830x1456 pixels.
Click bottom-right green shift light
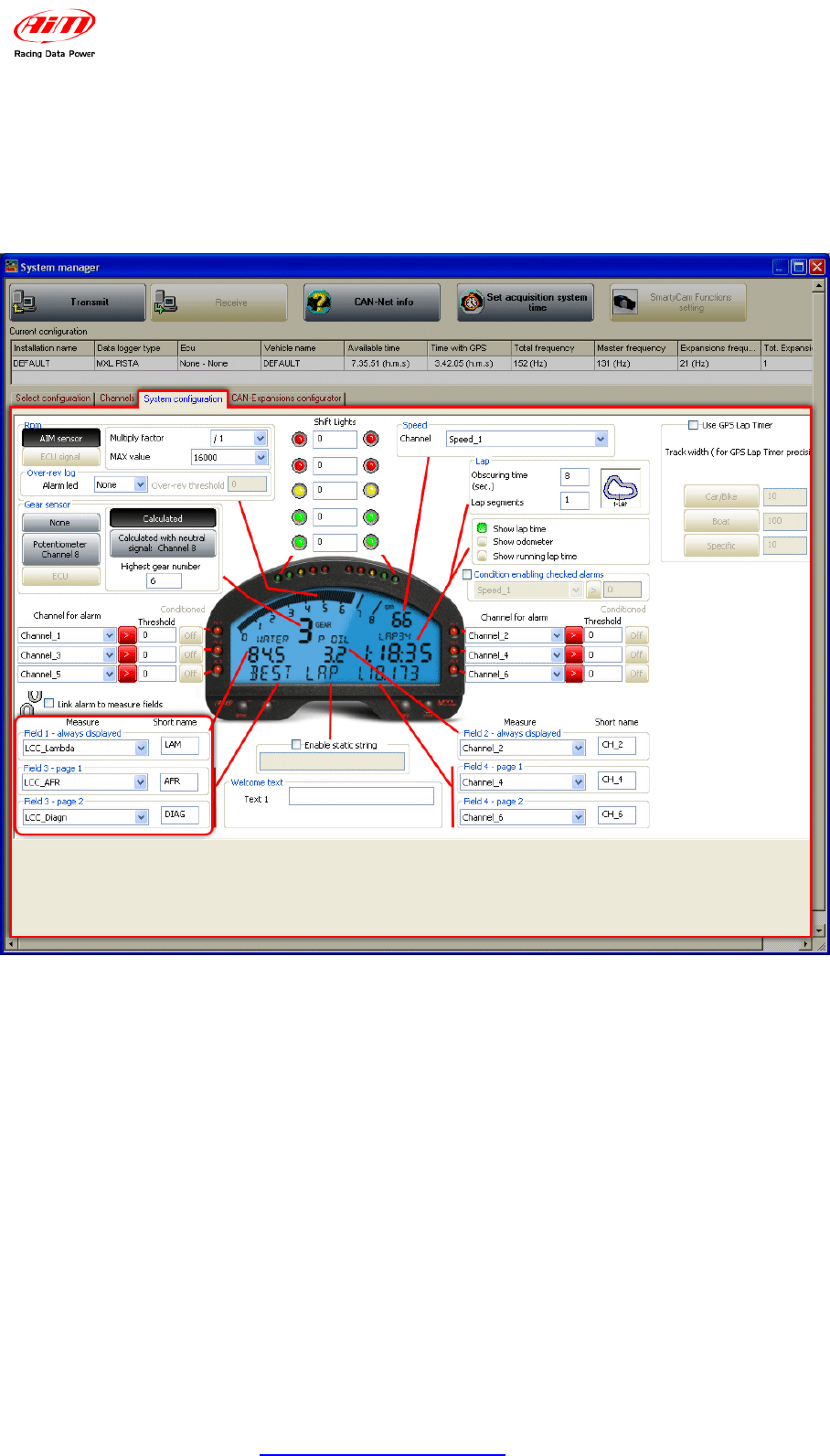[x=371, y=542]
